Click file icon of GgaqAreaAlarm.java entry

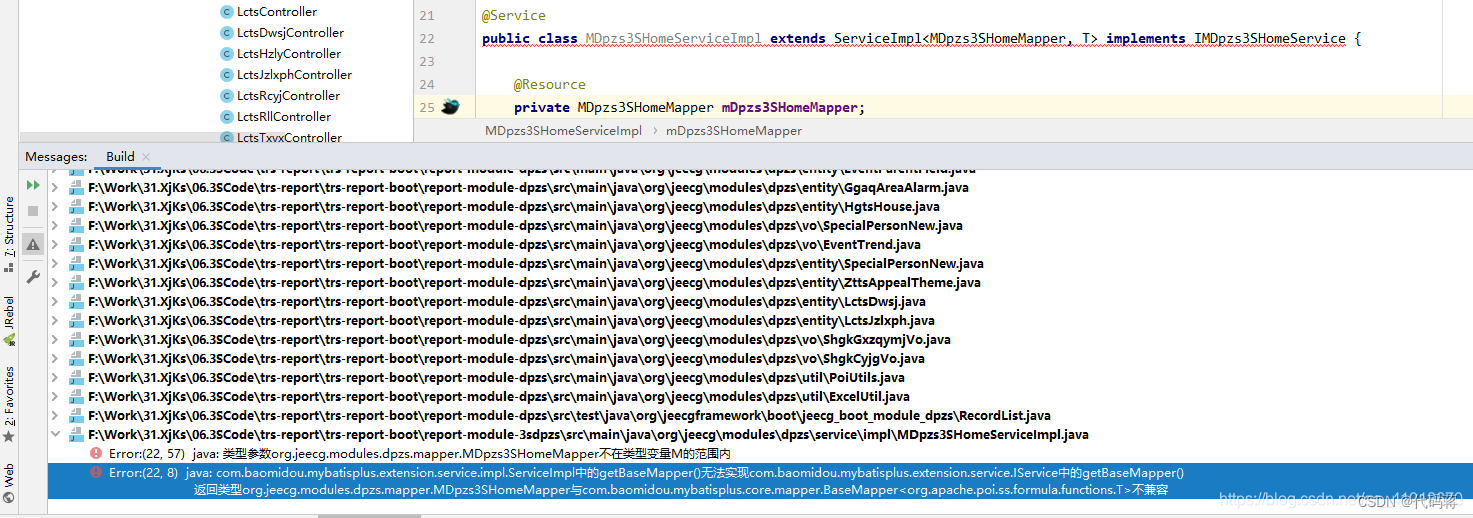coord(77,188)
